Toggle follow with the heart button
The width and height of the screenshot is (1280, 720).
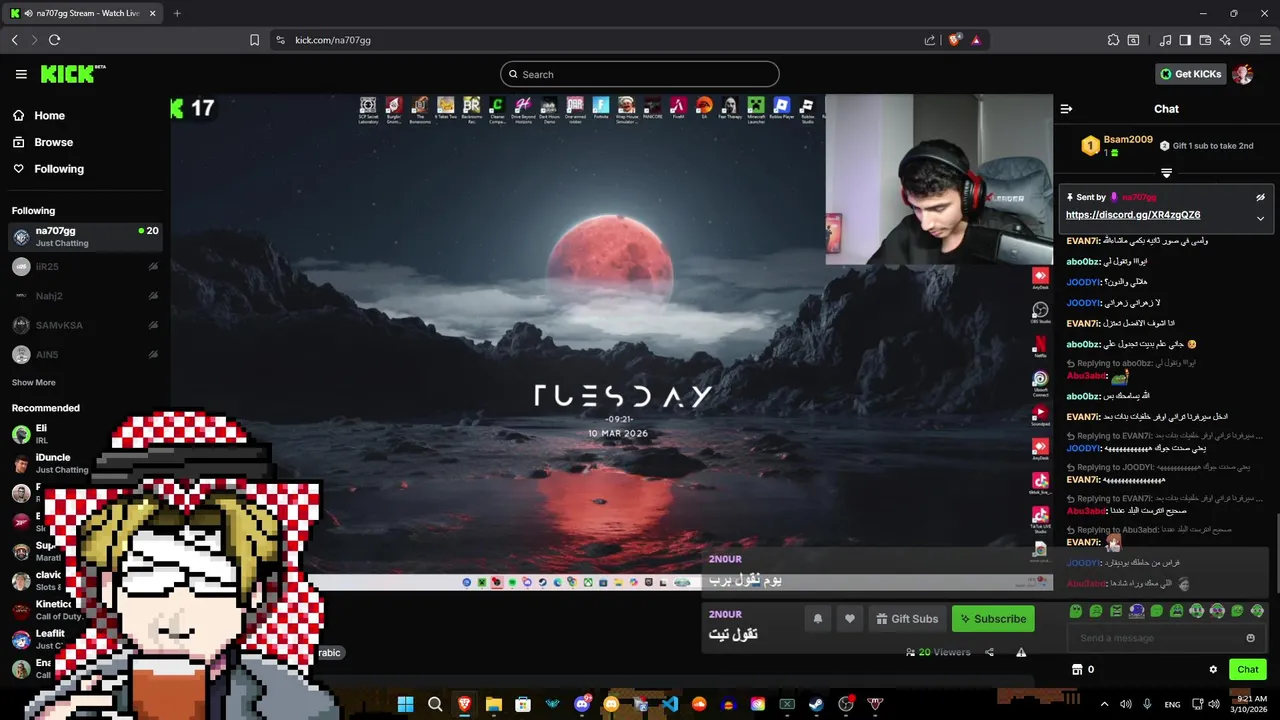click(850, 619)
